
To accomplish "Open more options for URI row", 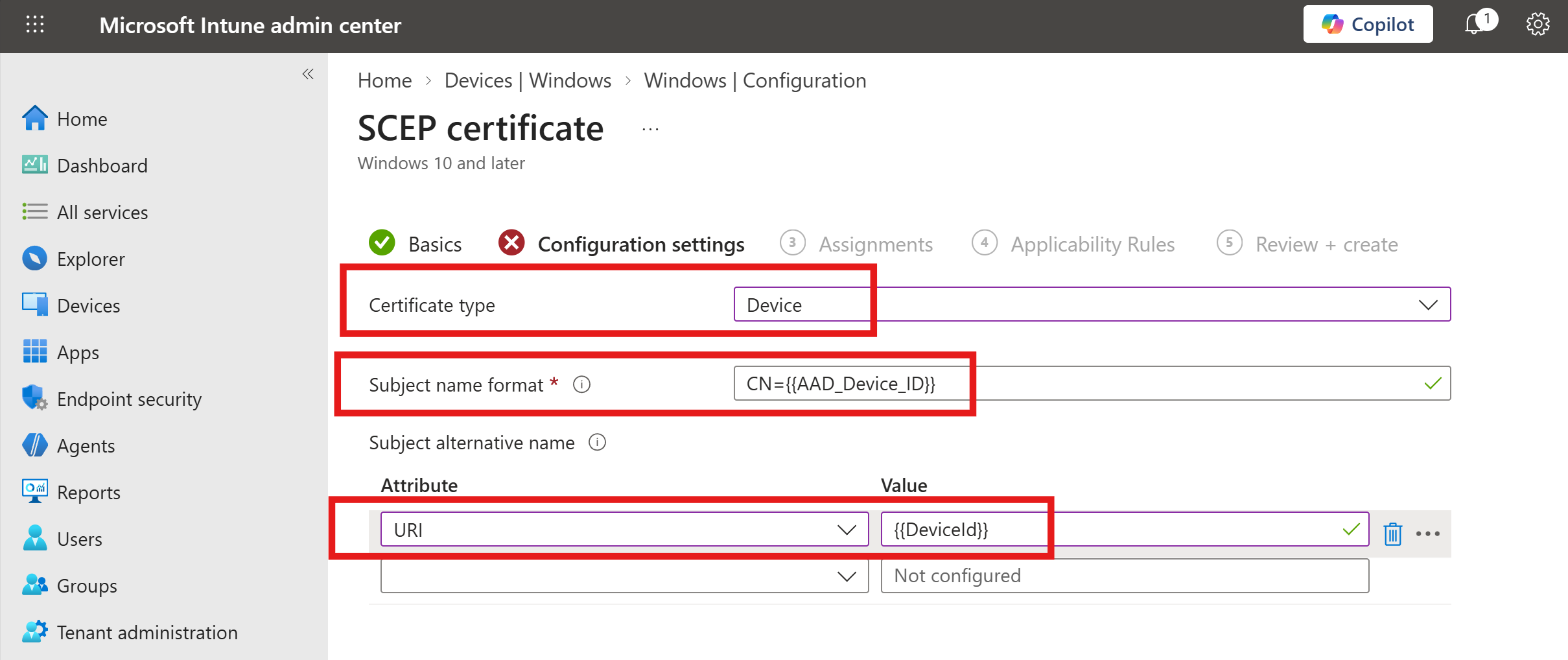I will tap(1428, 534).
